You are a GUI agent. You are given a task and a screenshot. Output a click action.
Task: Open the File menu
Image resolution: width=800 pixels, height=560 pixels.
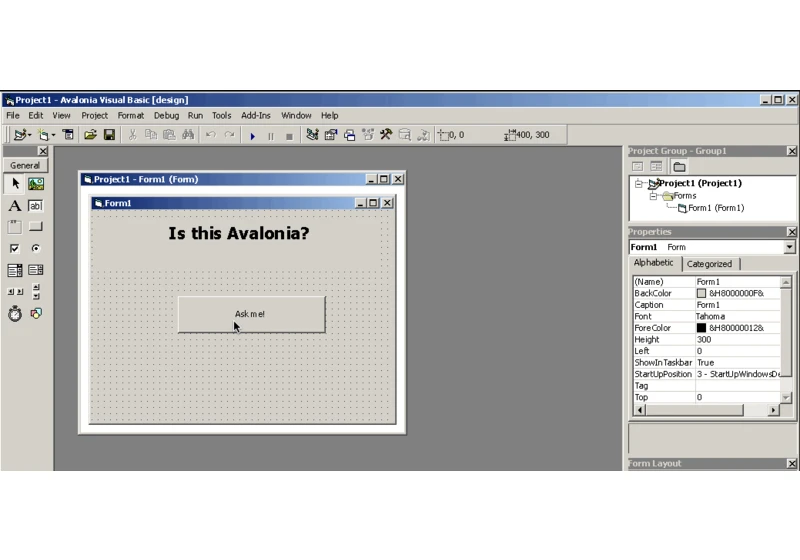(x=13, y=116)
